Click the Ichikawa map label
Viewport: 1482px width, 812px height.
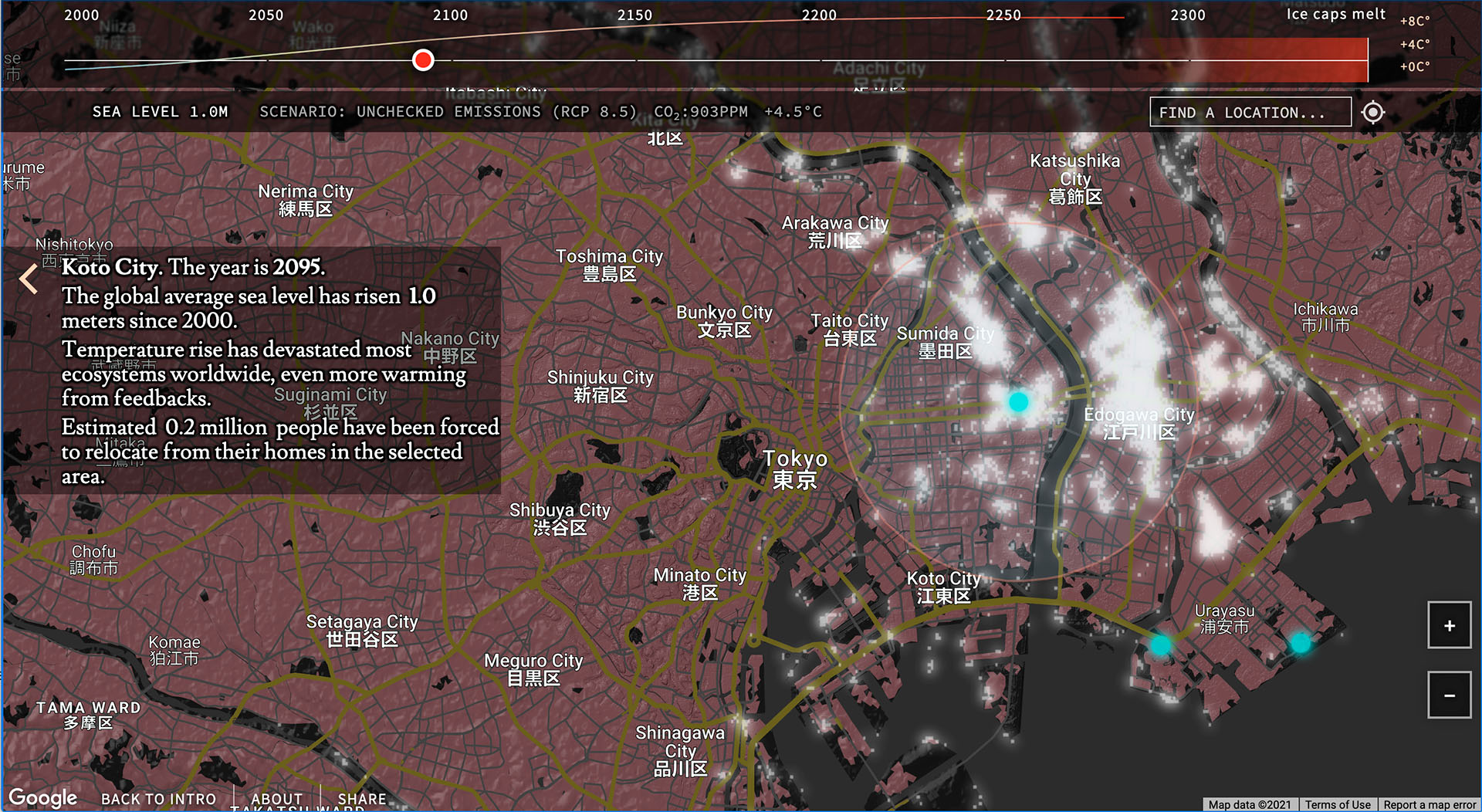[1326, 317]
